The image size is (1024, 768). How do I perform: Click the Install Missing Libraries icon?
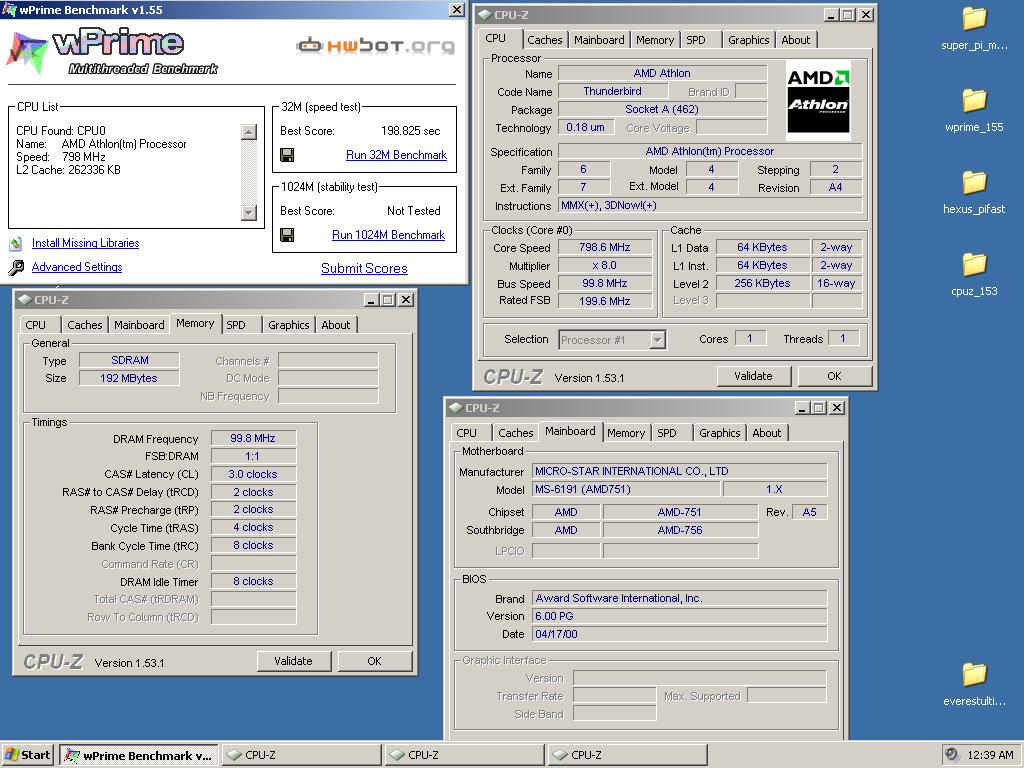(16, 244)
